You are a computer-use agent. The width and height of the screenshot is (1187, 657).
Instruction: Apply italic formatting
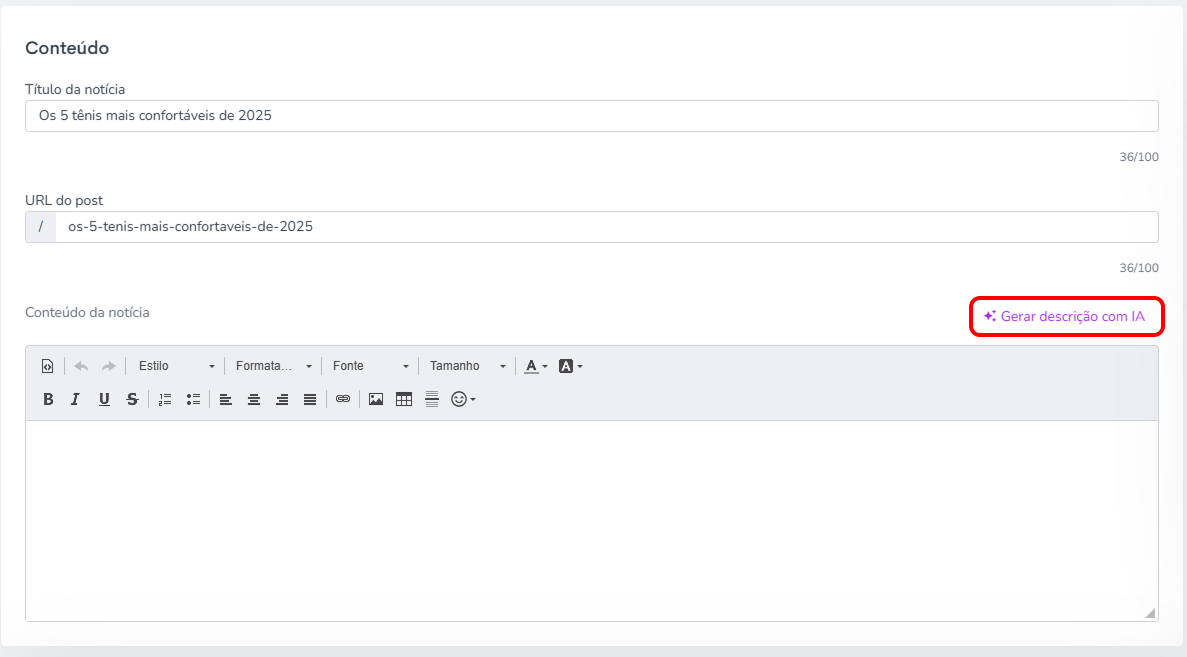[x=75, y=400]
